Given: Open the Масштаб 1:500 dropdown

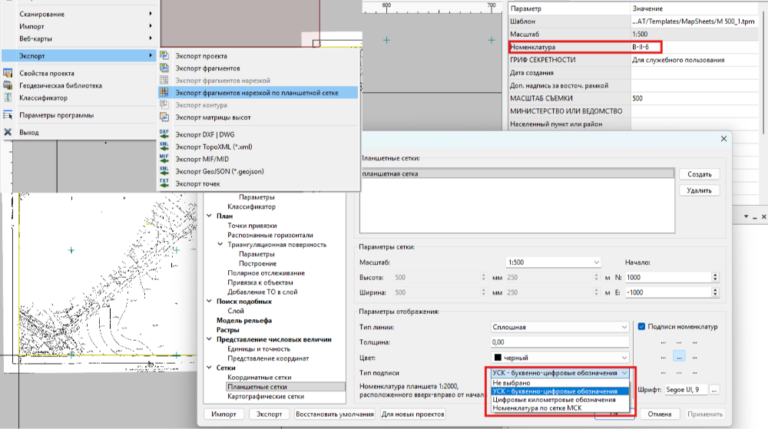Looking at the screenshot, I should (552, 262).
